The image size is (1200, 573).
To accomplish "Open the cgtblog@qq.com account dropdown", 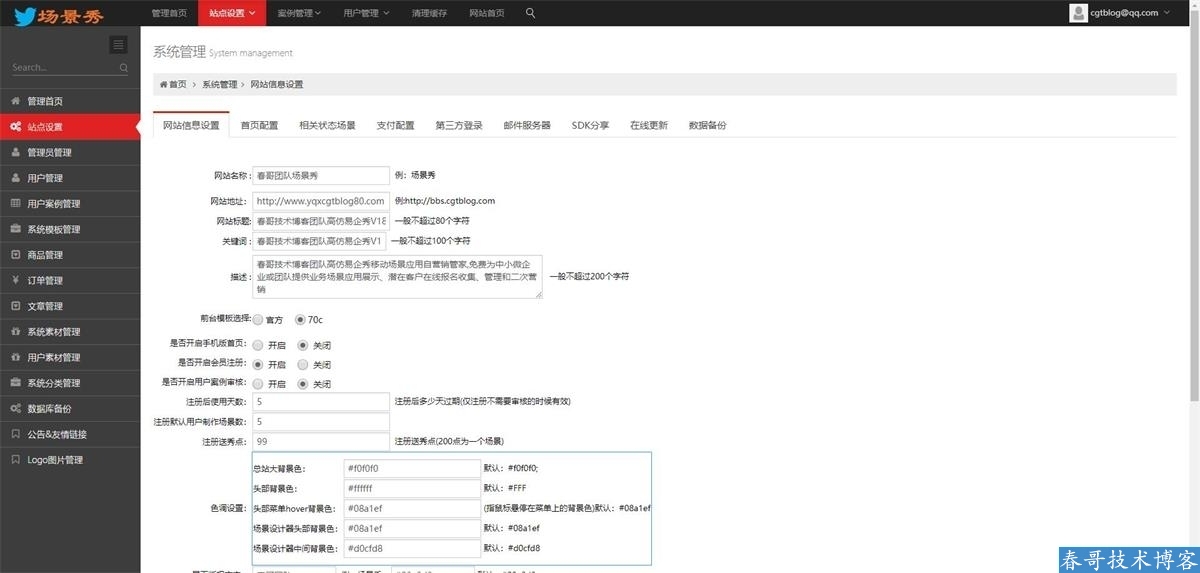I will point(1129,13).
